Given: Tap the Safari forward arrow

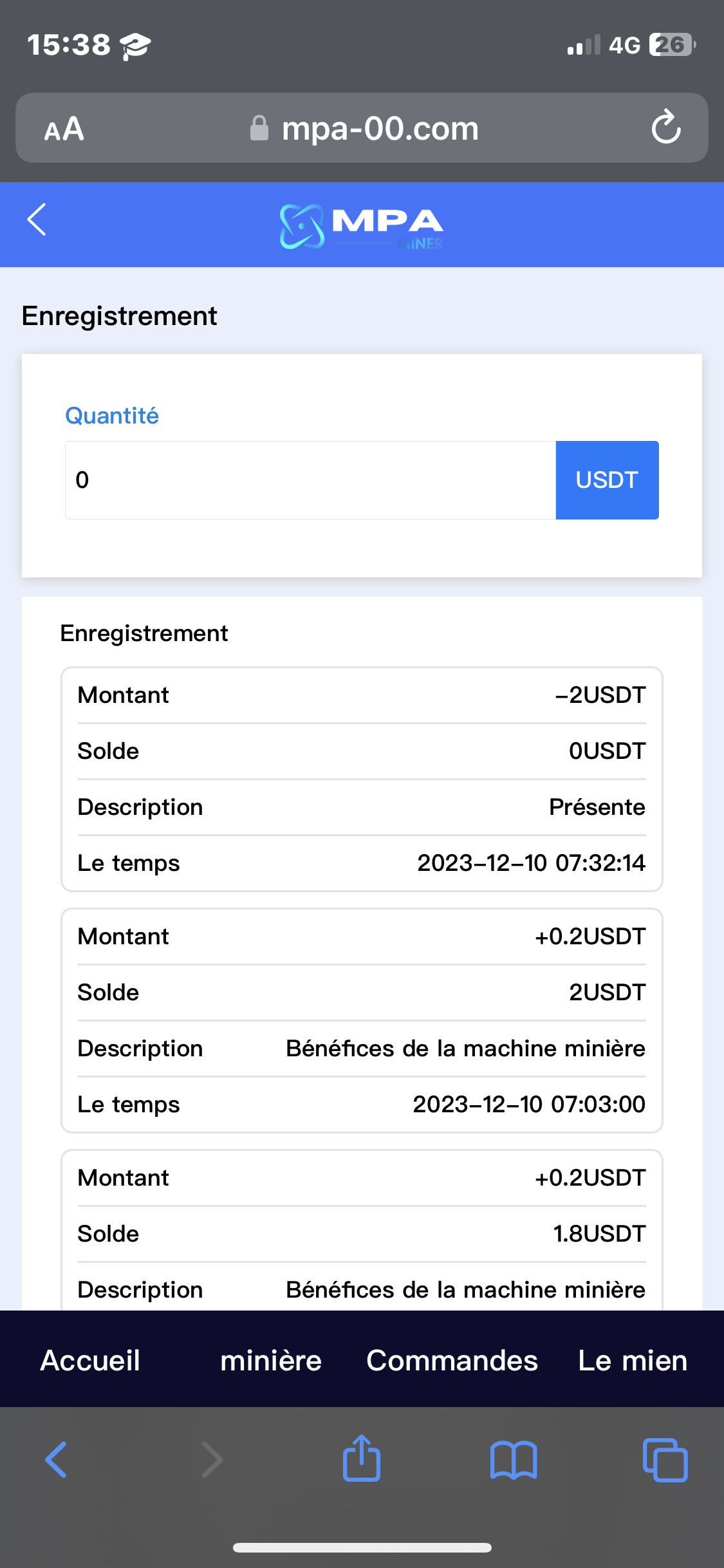Looking at the screenshot, I should coord(212,1460).
